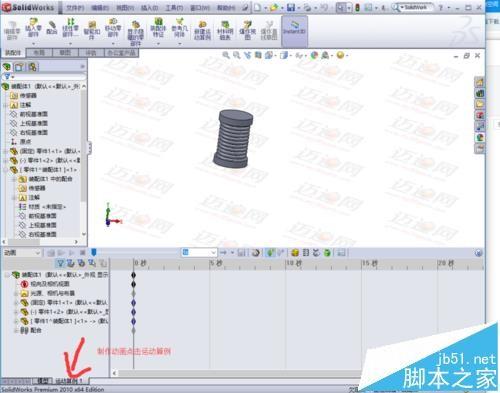
Task: Open the Smart Fasteners (智能扣件) tool
Action: tap(92, 29)
